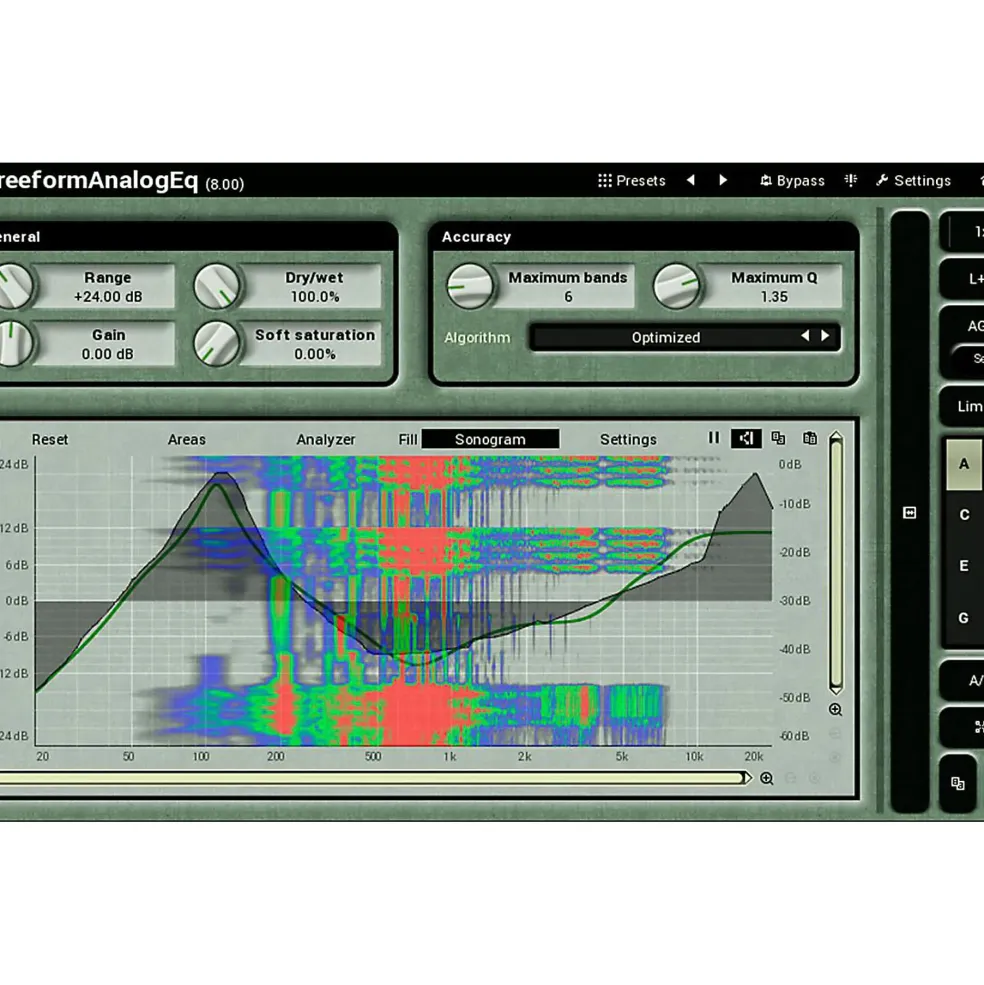Click the graph paste clipboard icon
The image size is (984, 985).
(810, 438)
